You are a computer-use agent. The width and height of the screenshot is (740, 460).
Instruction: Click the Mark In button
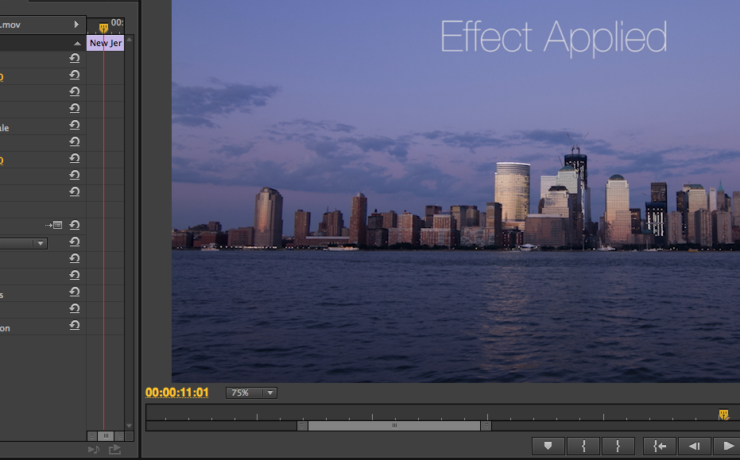(x=583, y=445)
